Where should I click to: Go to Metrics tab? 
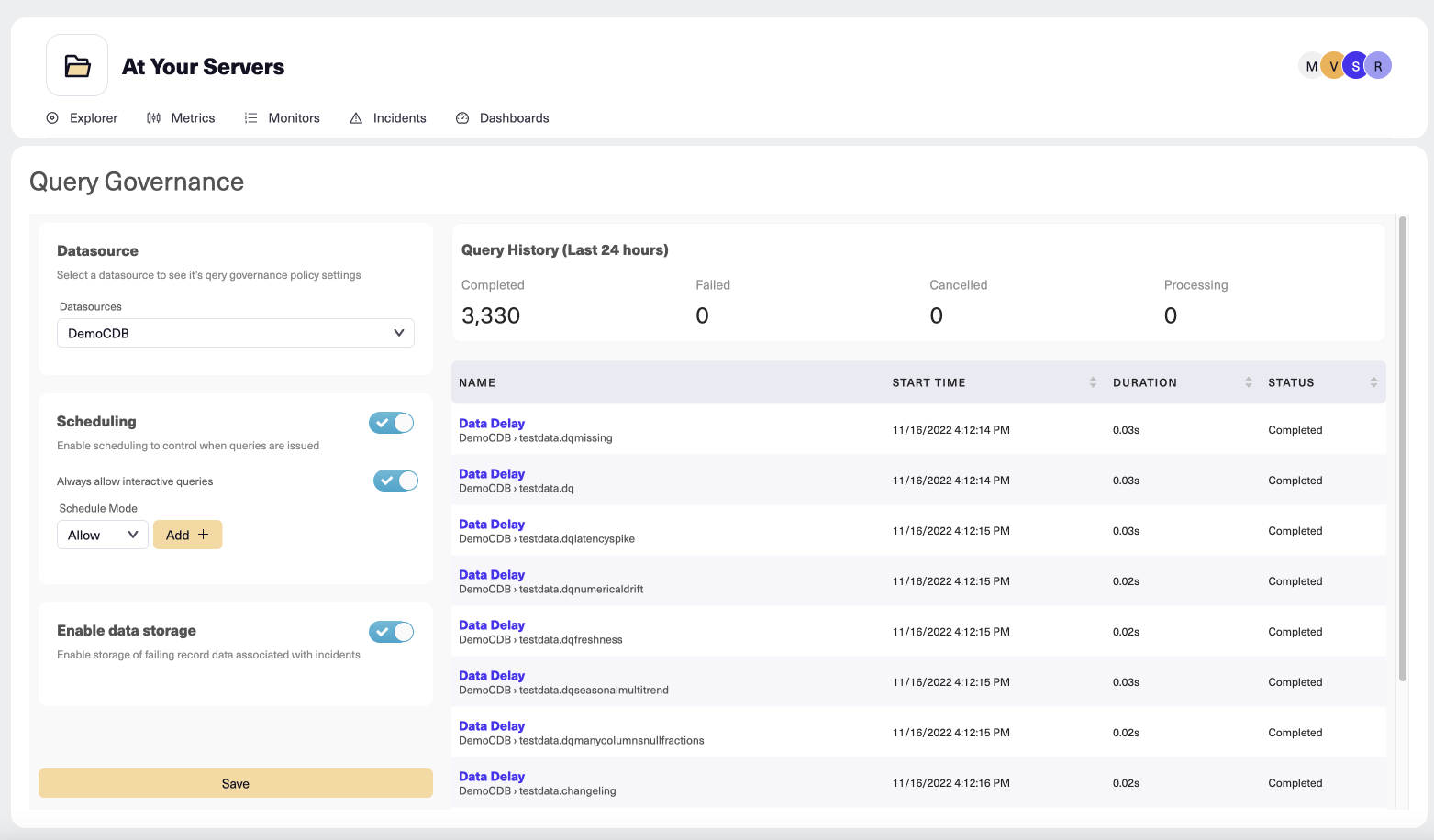[x=181, y=118]
